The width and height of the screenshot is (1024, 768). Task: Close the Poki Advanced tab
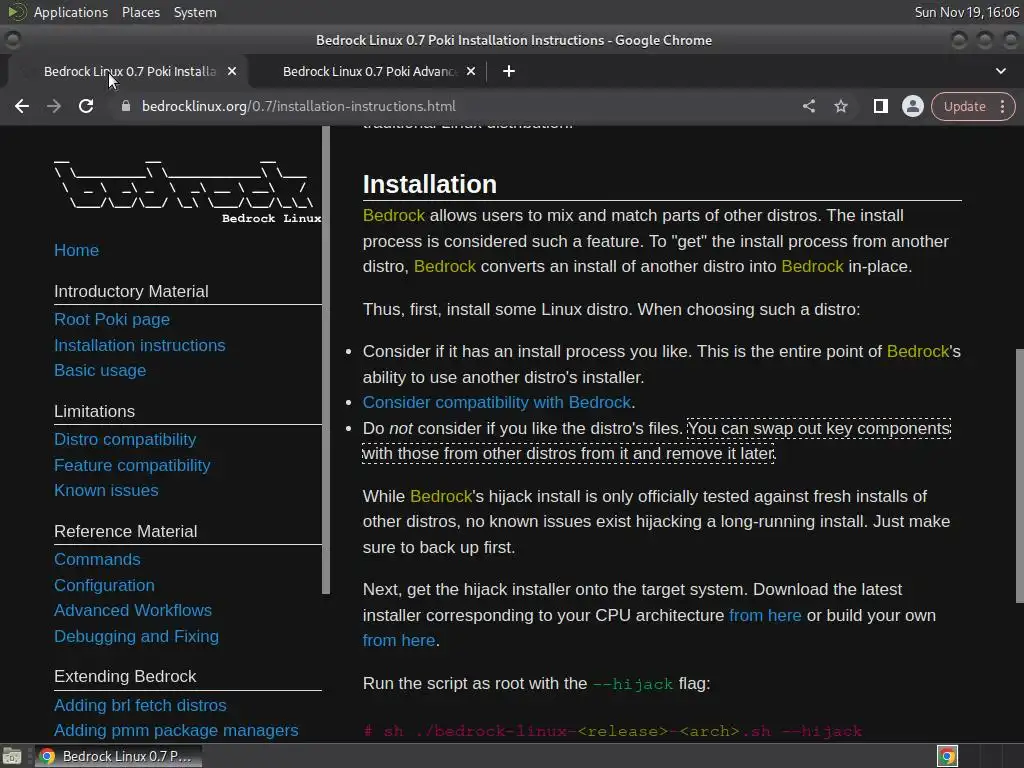(471, 71)
